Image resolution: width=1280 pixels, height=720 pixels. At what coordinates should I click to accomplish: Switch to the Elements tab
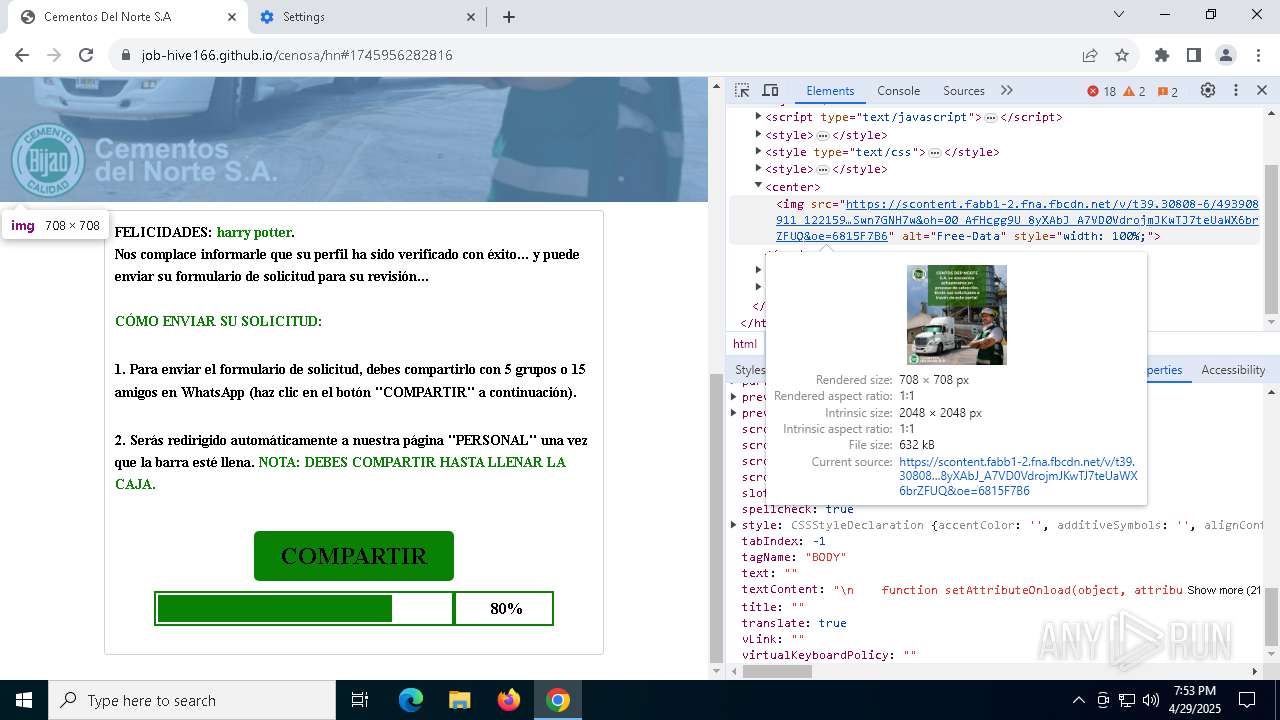pos(830,91)
